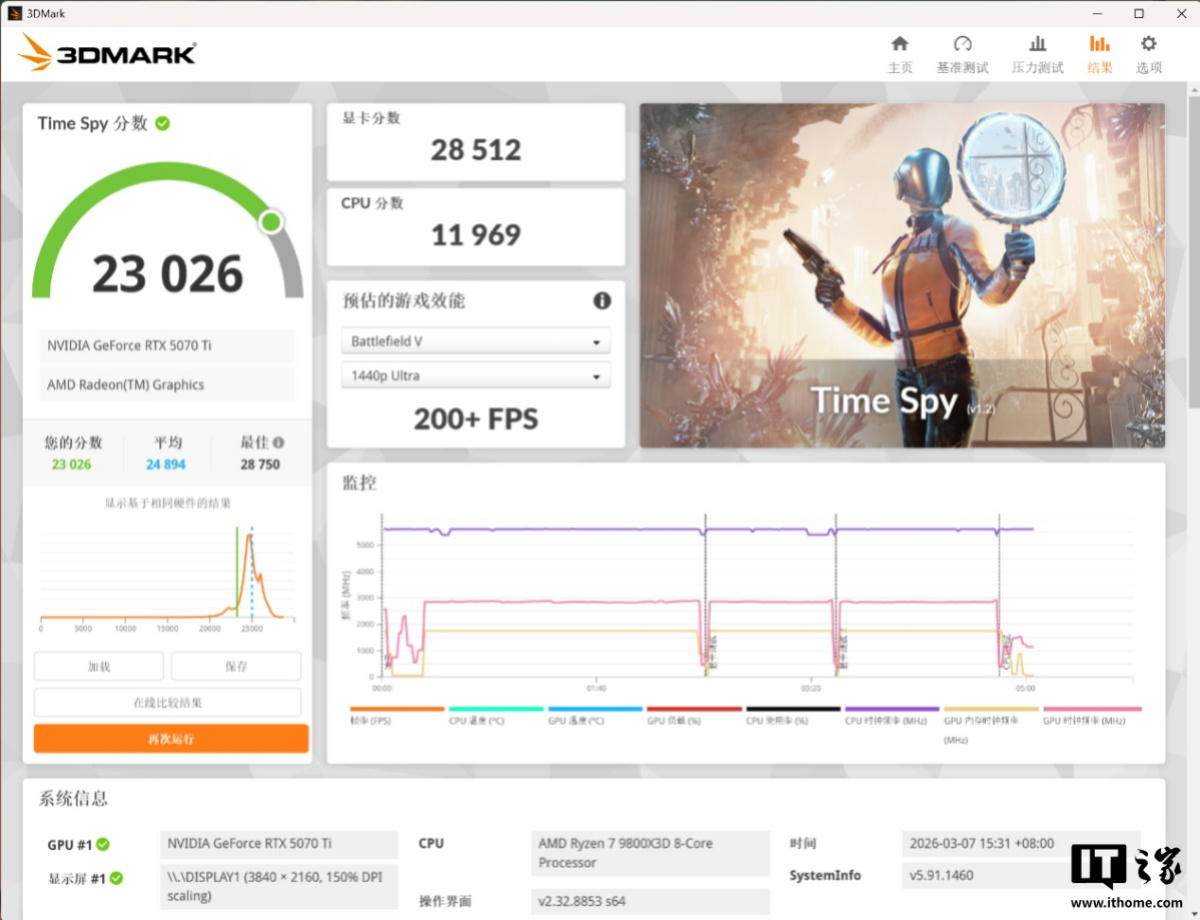Open the 1440p Ultra resolution dropdown
Viewport: 1200px width, 920px height.
[476, 376]
